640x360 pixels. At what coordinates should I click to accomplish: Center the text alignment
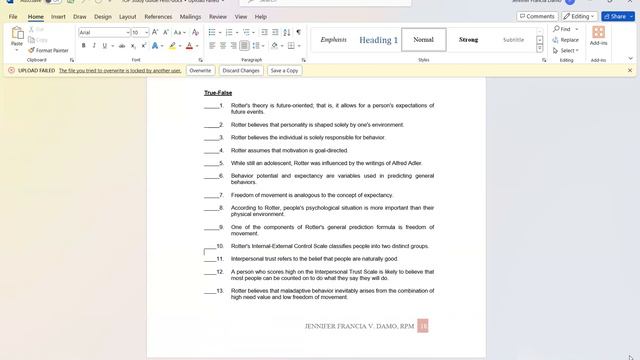[223, 46]
